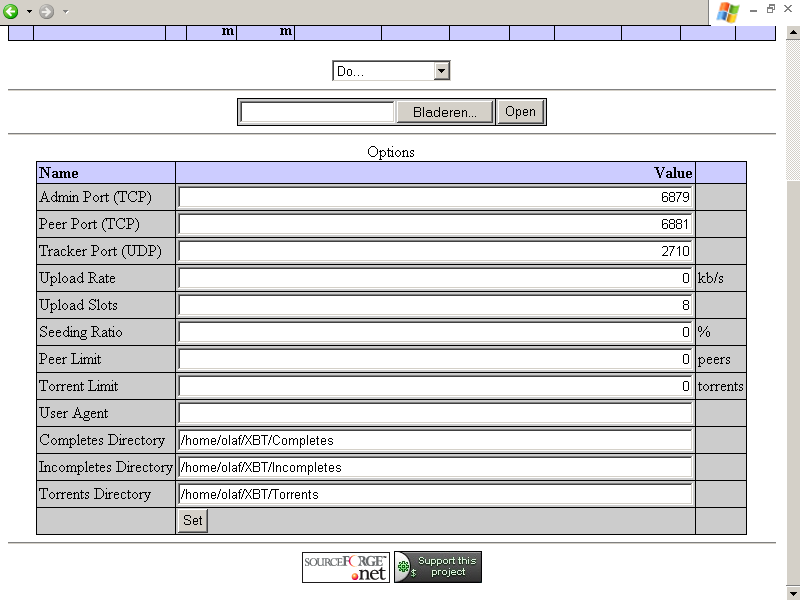The image size is (800, 600).
Task: Click the empty User Agent field
Action: coord(435,413)
